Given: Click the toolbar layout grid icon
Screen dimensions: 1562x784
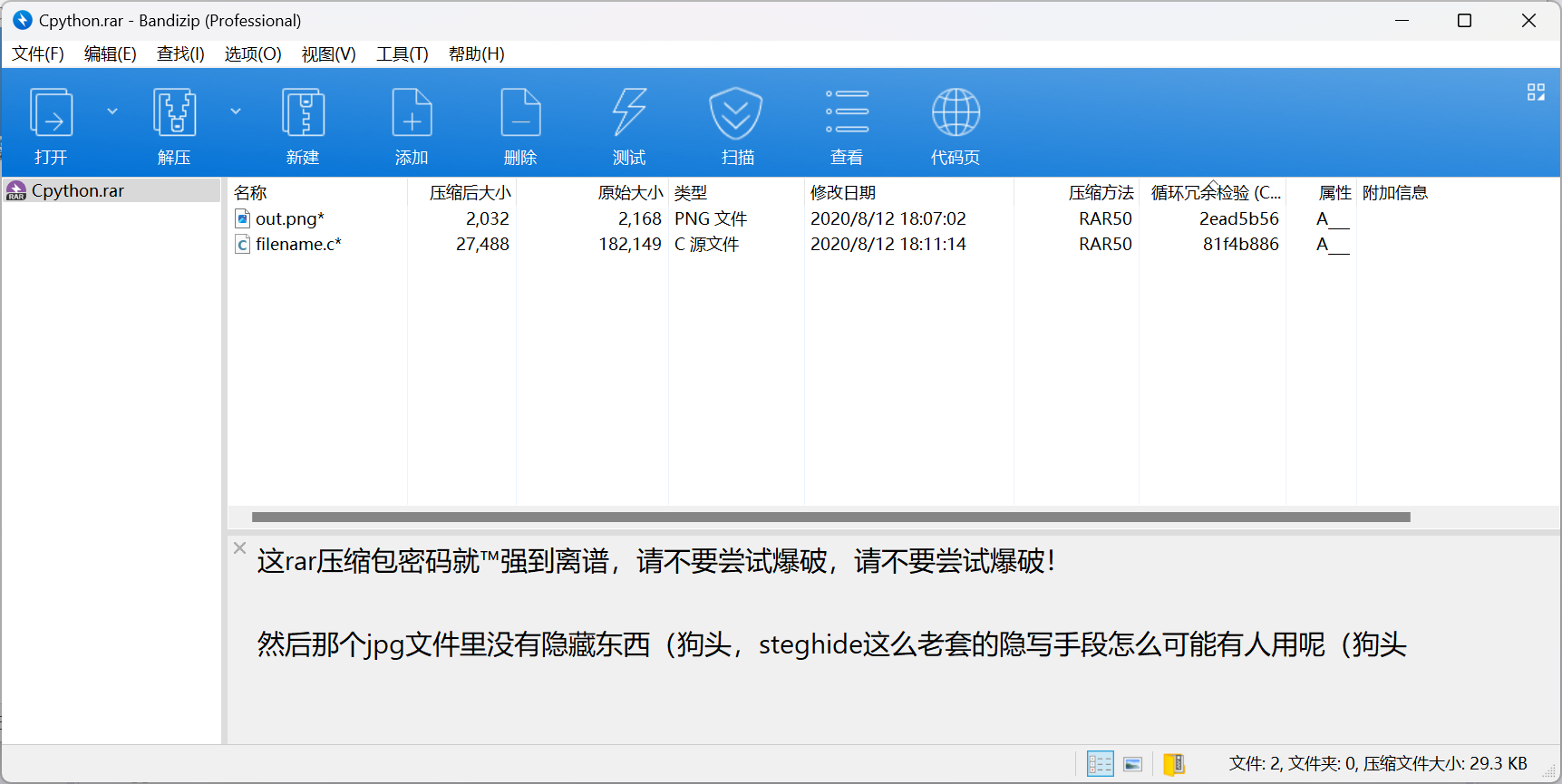Looking at the screenshot, I should (1536, 92).
